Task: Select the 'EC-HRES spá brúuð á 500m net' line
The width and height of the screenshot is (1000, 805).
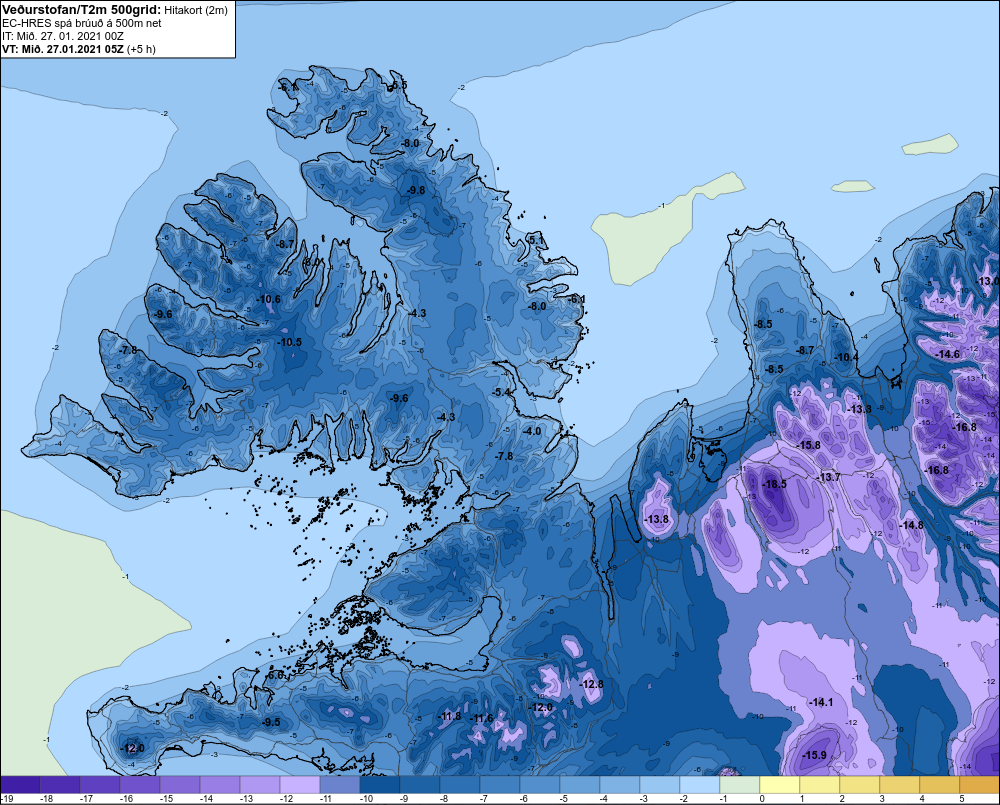Action: pyautogui.click(x=82, y=23)
